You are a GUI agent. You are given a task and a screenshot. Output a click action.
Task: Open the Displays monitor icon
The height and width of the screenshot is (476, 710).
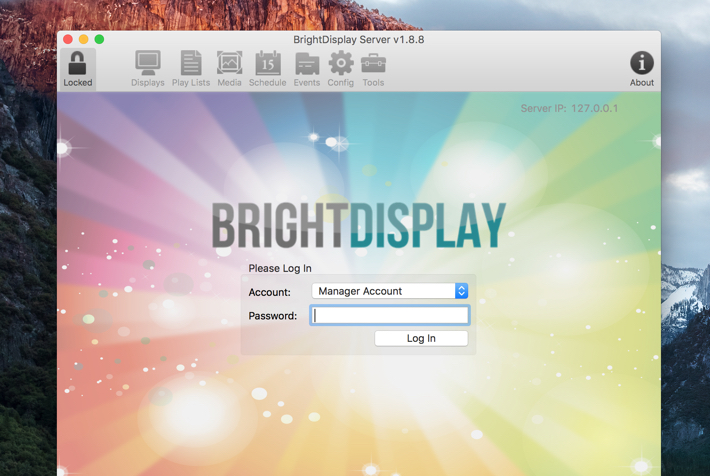point(148,63)
